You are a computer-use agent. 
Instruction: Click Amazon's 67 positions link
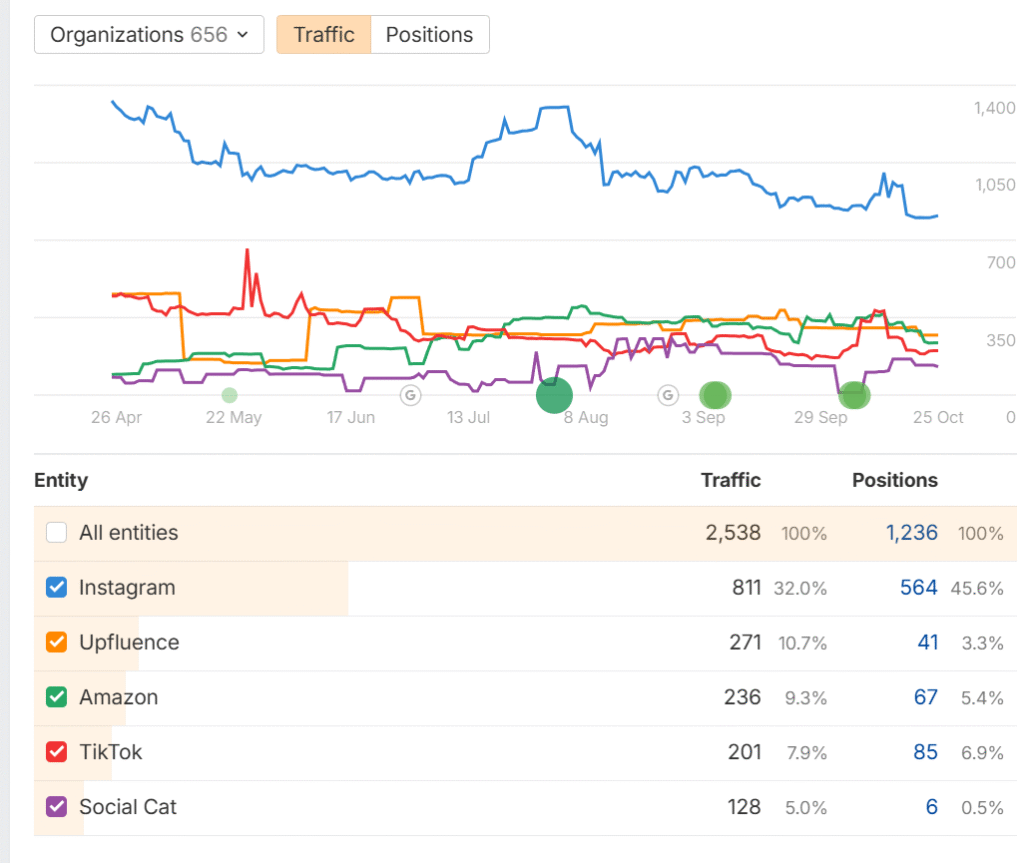click(925, 697)
